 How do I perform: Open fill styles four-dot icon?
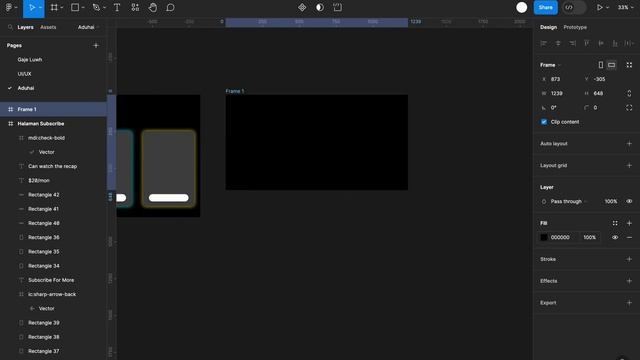point(615,223)
